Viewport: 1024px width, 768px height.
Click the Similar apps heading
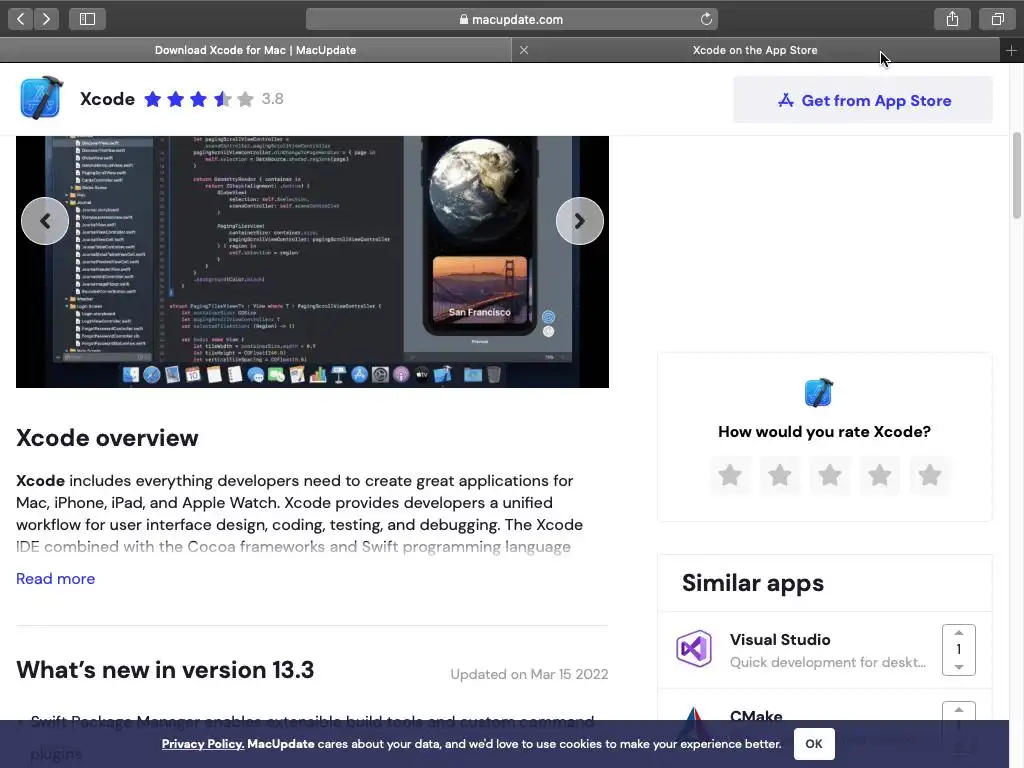[x=753, y=583]
